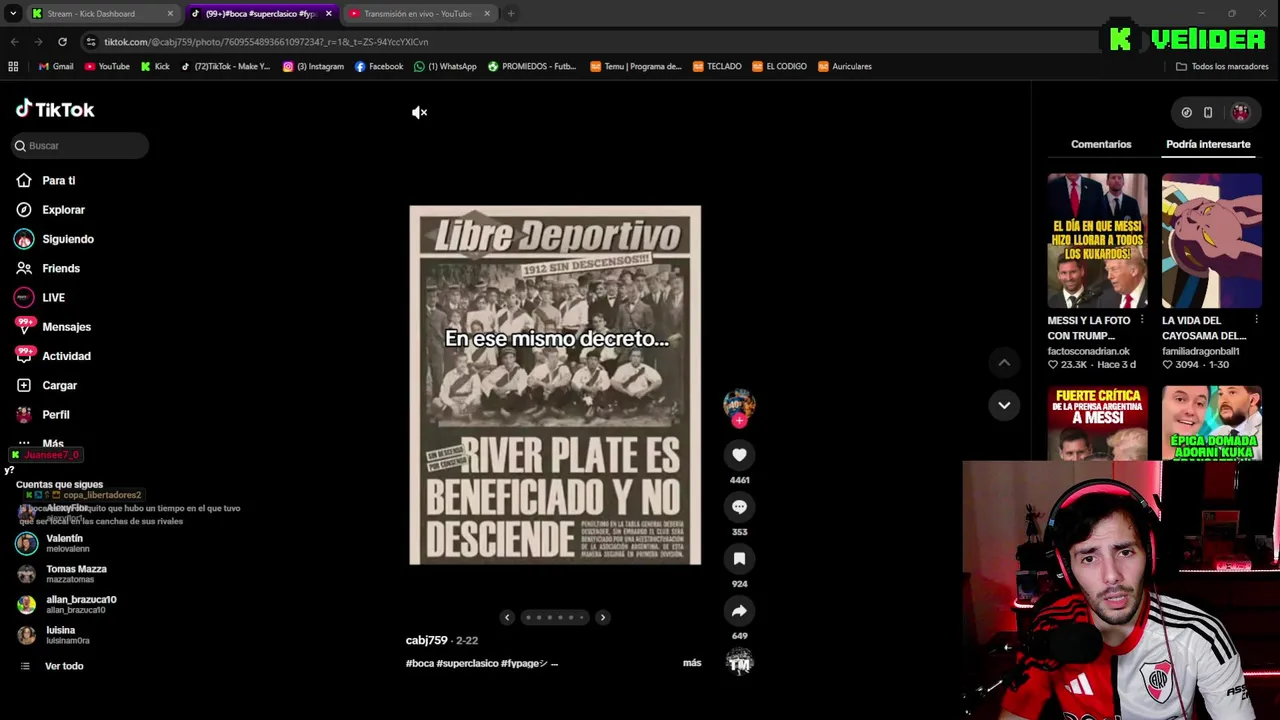Jump to the previous video using up chevron

[x=1004, y=362]
